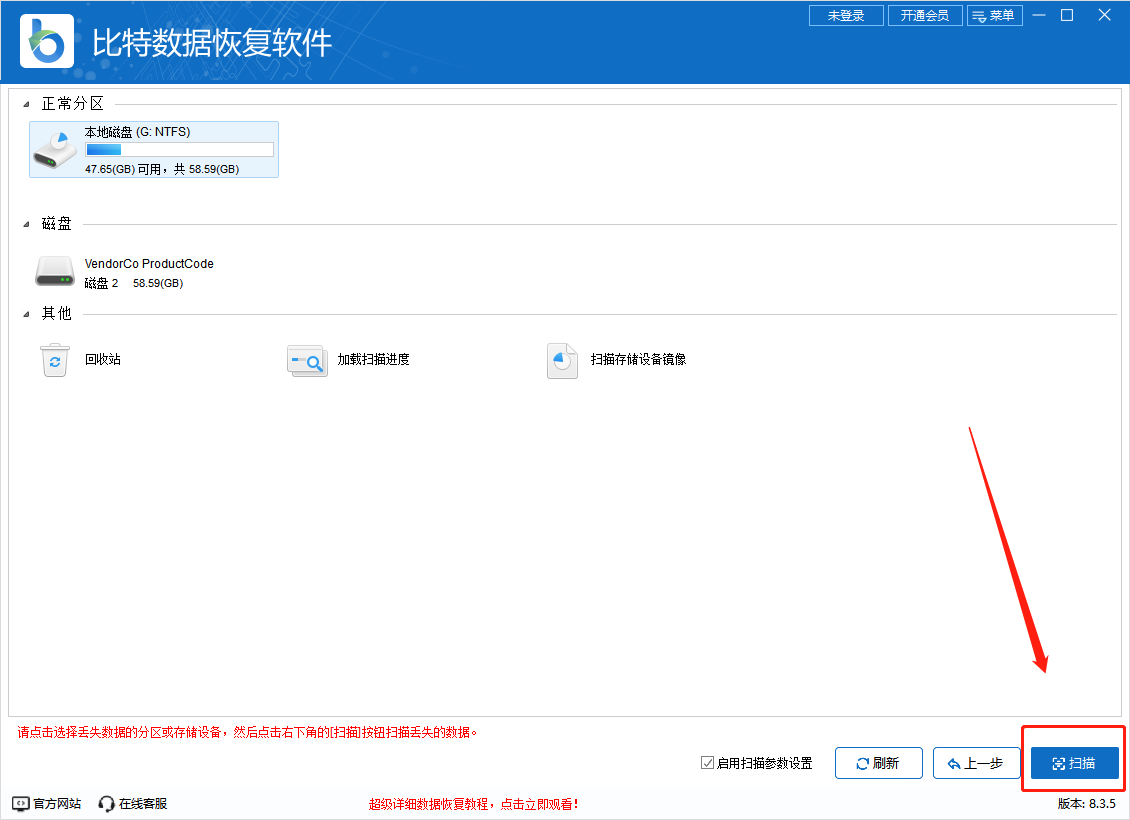Viewport: 1130px width, 820px height.
Task: Collapse the 磁盘 section
Action: tap(27, 224)
